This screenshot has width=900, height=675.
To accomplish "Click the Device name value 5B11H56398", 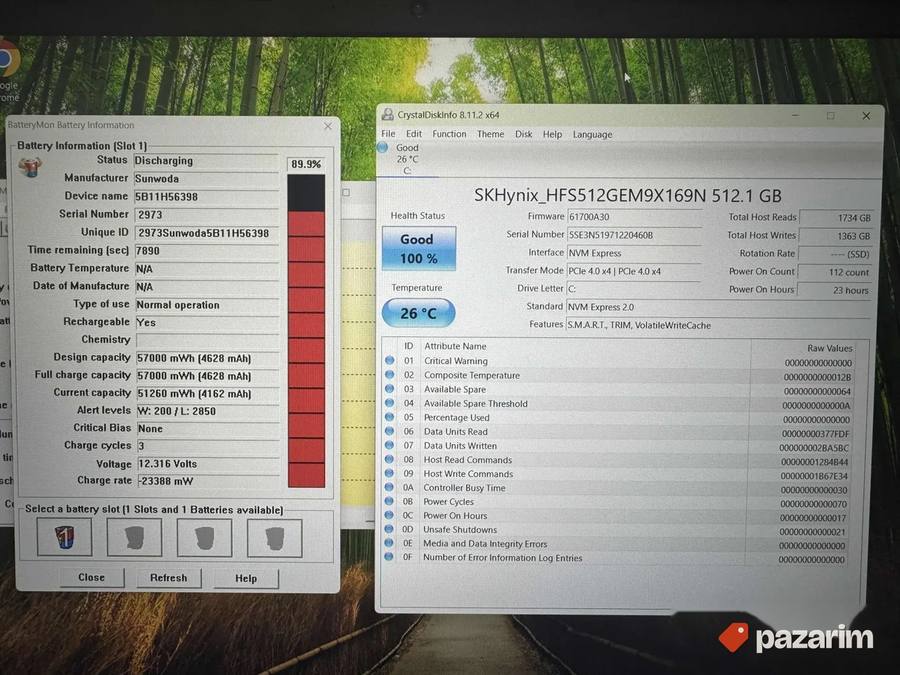I will 206,196.
